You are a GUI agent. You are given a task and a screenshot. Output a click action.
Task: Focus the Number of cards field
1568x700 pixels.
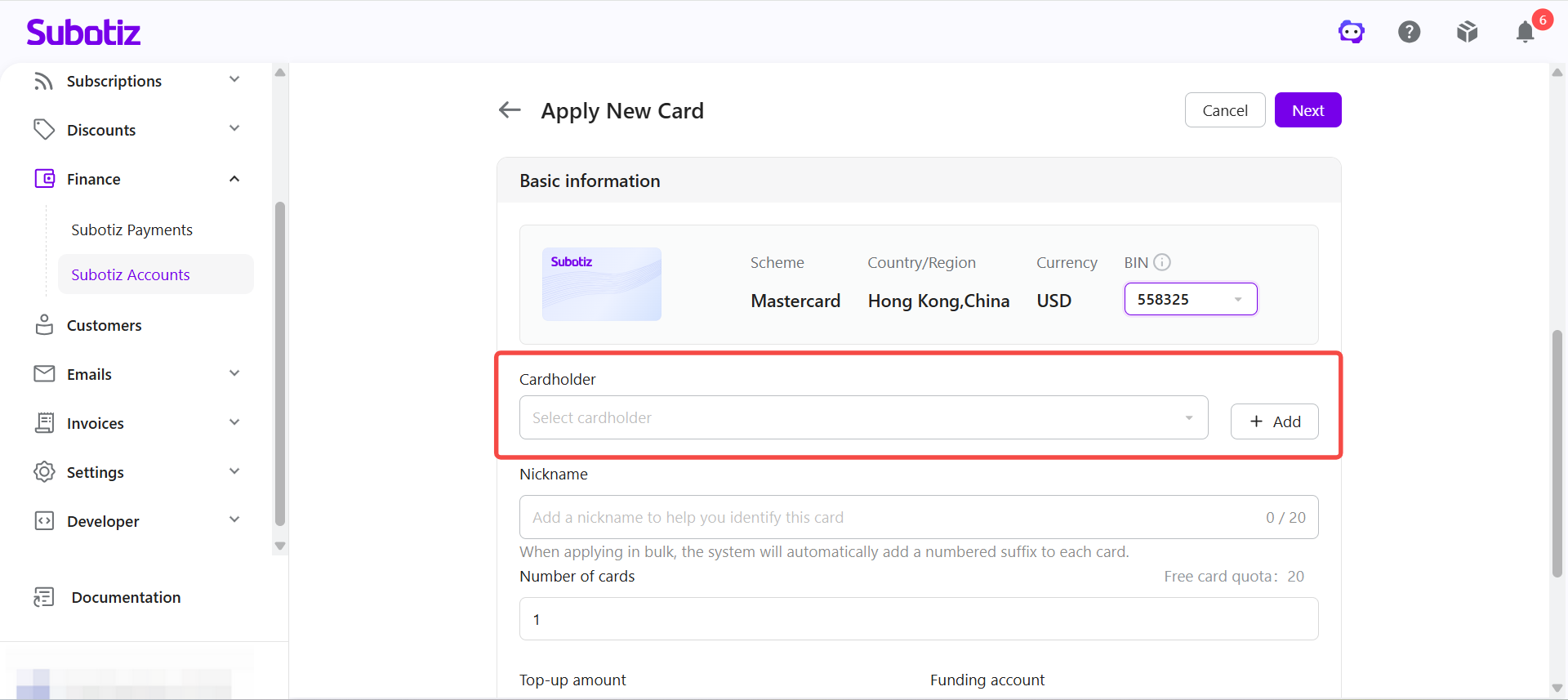click(x=919, y=619)
